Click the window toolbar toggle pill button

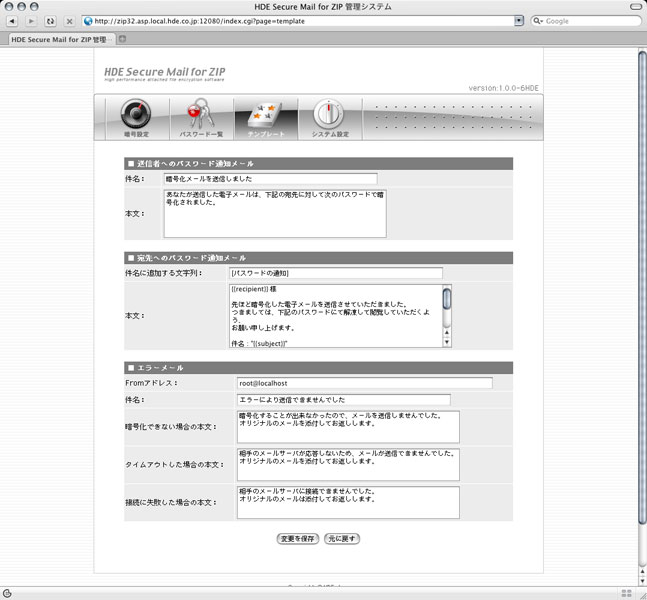pyautogui.click(x=636, y=7)
